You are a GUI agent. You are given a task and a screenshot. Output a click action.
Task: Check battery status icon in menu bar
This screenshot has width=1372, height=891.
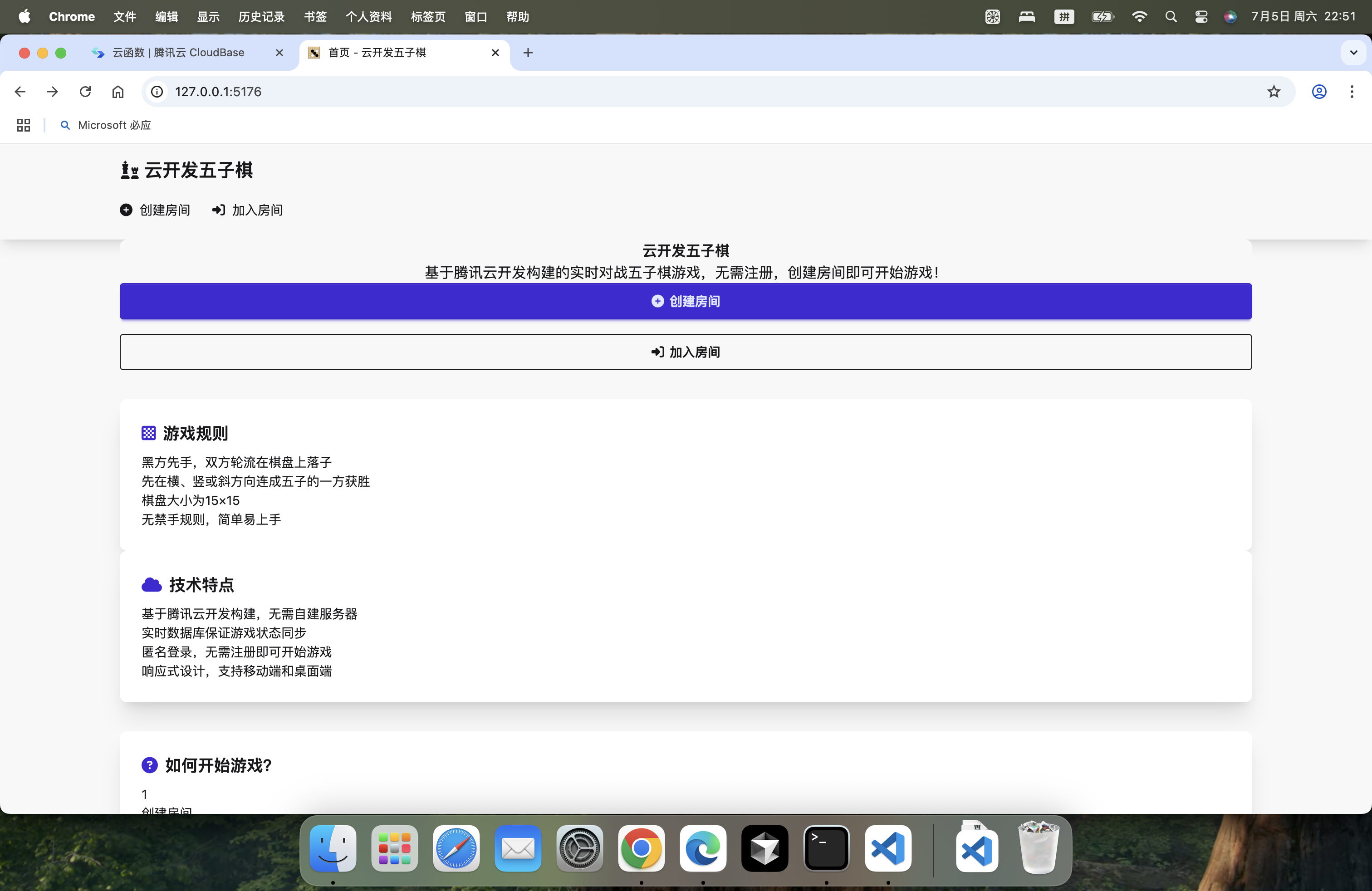[x=1103, y=17]
